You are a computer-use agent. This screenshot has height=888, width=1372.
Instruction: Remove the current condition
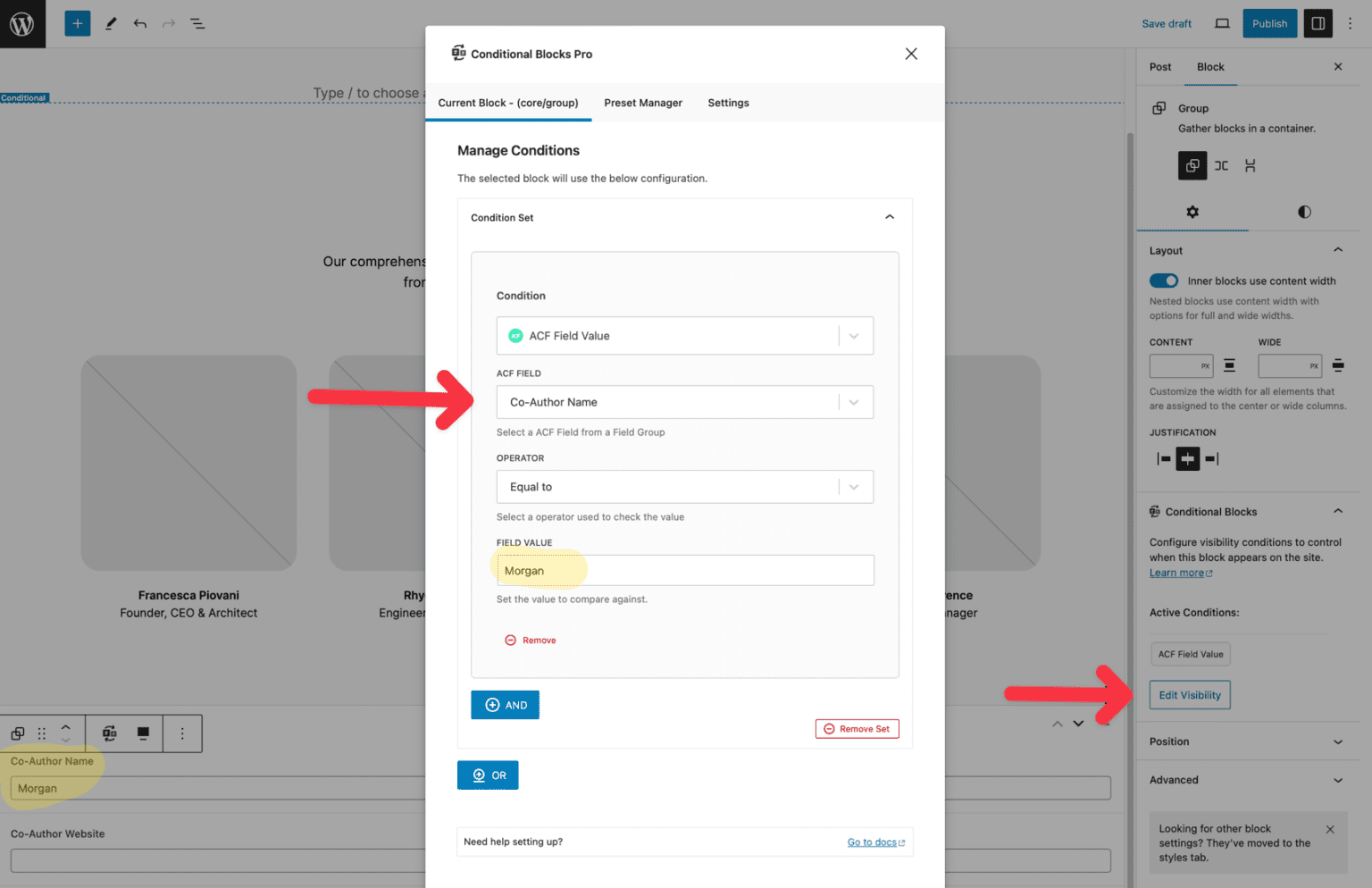[531, 641]
